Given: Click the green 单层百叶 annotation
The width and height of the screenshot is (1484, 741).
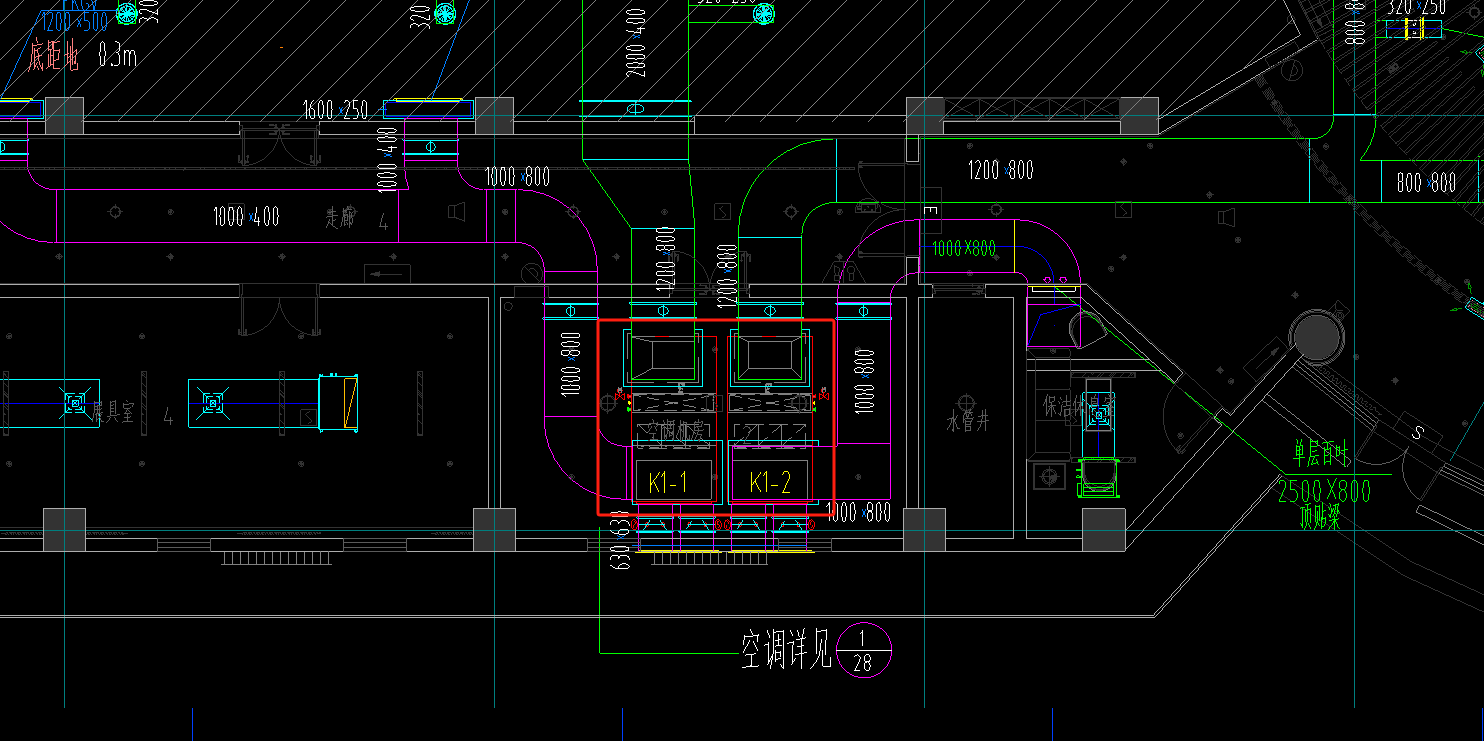Looking at the screenshot, I should tap(1322, 456).
